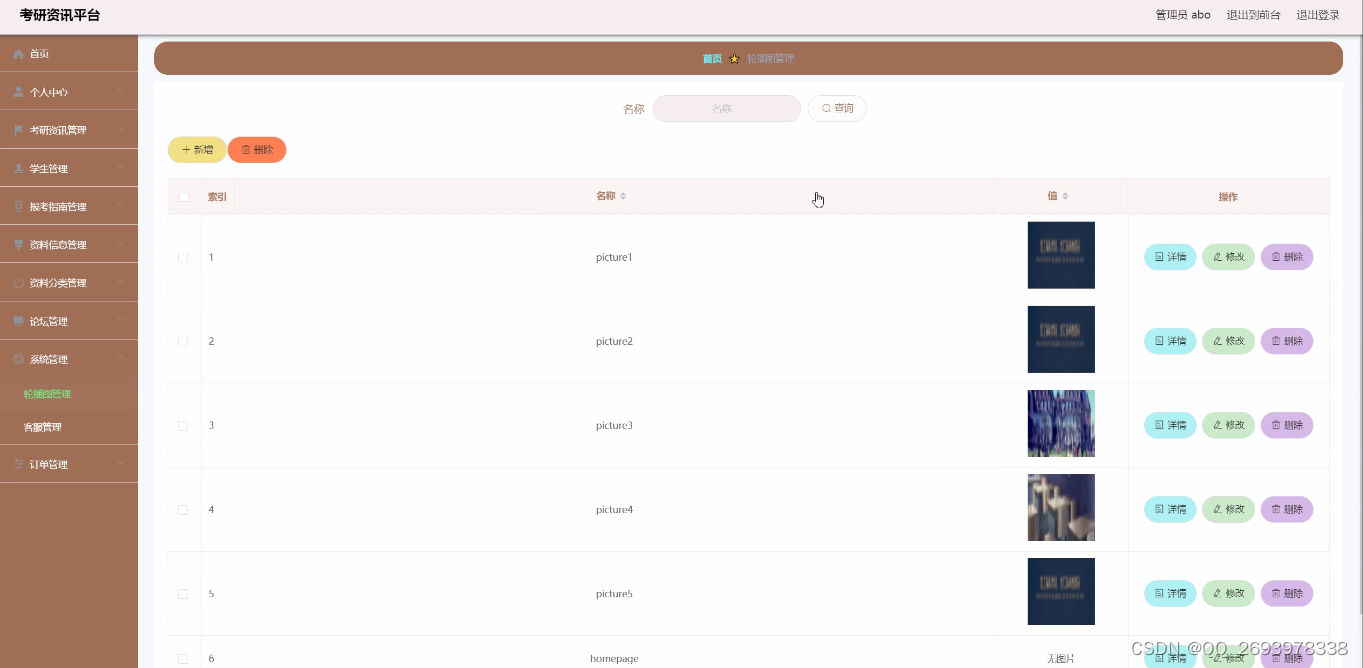
Task: Click the sort arrows on 值 column
Action: [1065, 196]
